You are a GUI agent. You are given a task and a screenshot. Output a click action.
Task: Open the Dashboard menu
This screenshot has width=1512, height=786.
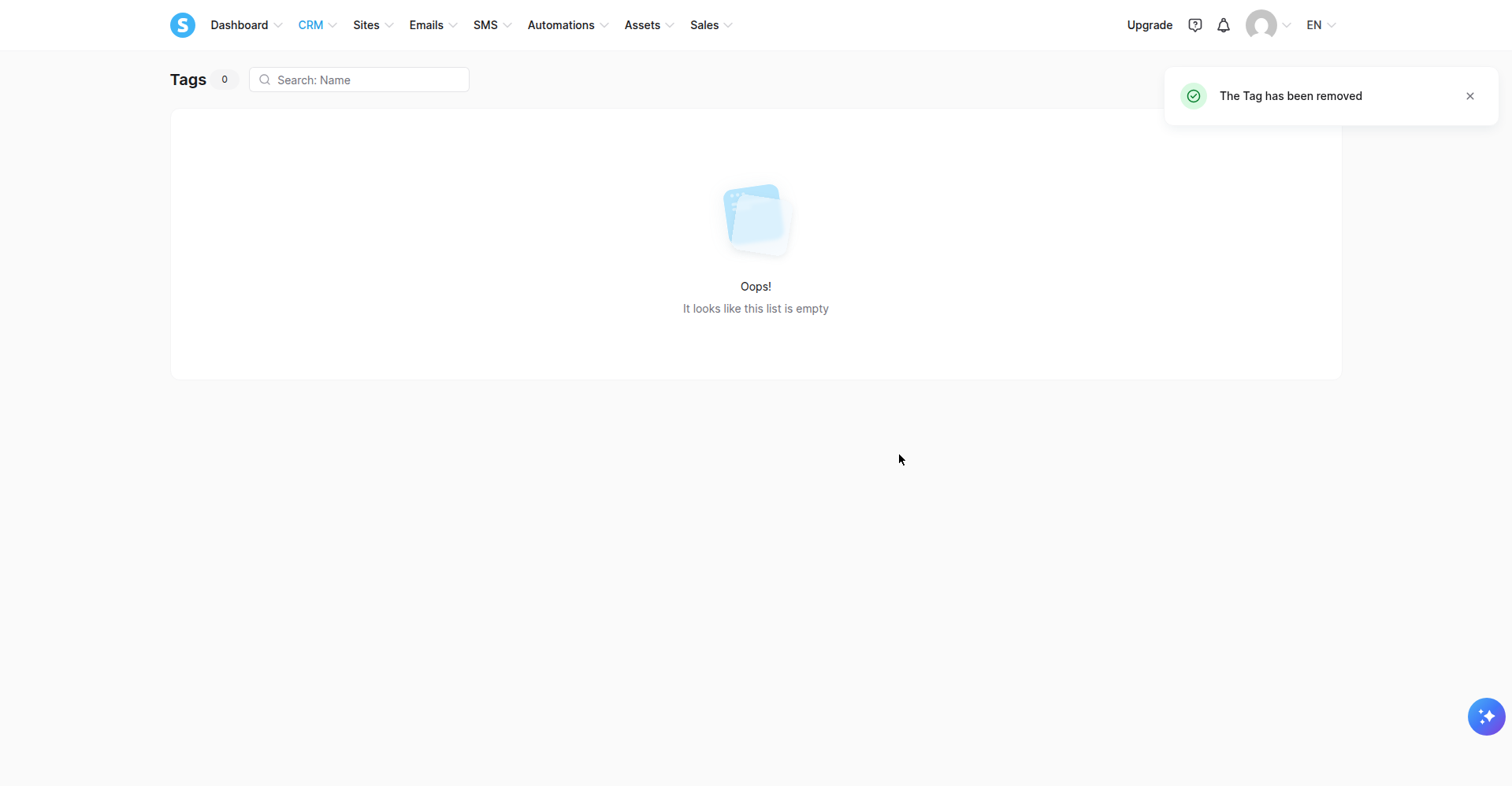246,25
